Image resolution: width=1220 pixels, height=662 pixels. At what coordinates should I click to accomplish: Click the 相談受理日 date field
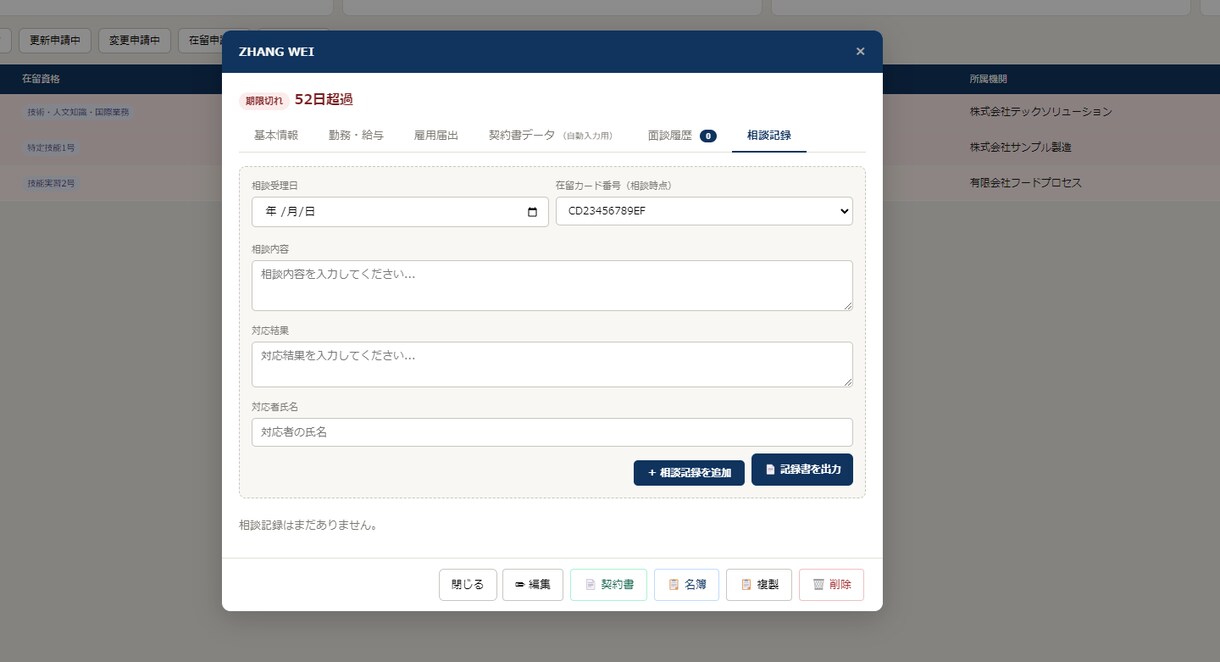(400, 211)
